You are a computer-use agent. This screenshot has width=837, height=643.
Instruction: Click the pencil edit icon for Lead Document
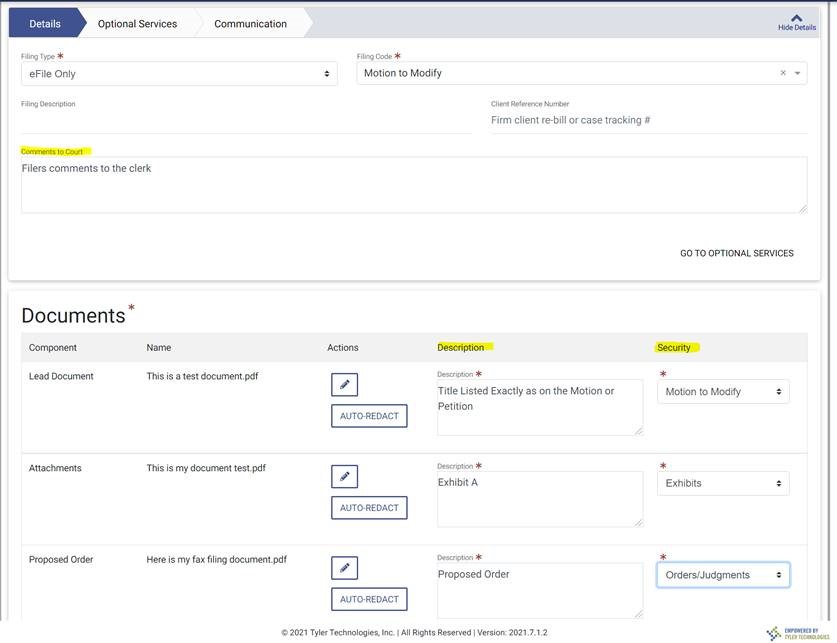344,385
